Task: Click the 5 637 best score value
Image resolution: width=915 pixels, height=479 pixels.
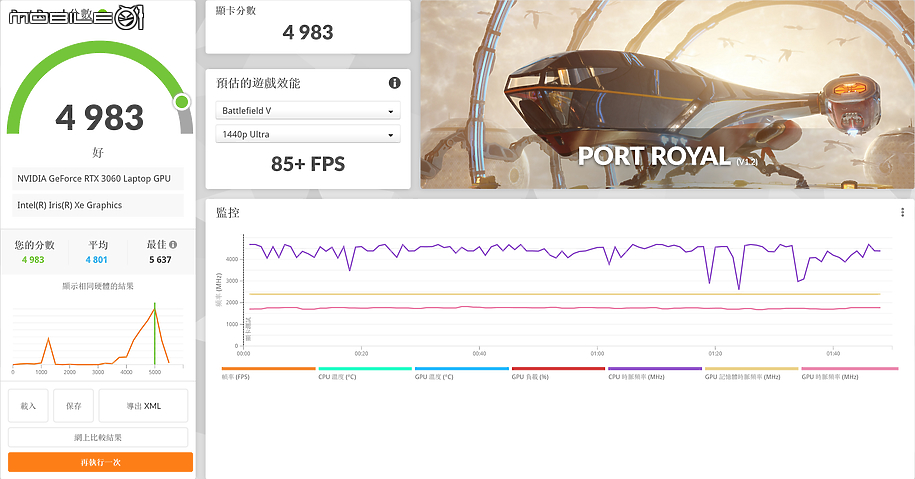Action: (x=160, y=260)
